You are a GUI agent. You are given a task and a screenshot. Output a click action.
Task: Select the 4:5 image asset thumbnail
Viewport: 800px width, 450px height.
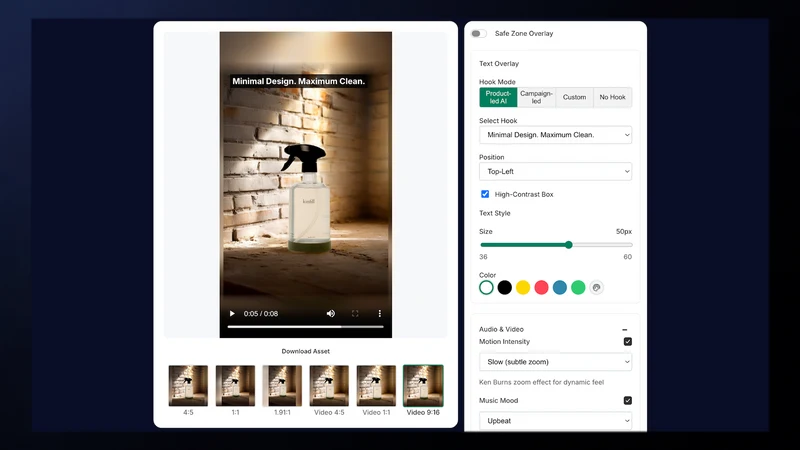click(188, 386)
